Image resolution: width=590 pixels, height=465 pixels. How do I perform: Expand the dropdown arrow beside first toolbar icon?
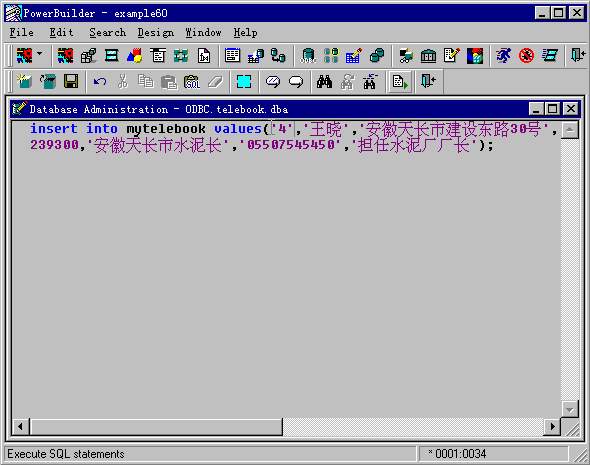pyautogui.click(x=40, y=54)
